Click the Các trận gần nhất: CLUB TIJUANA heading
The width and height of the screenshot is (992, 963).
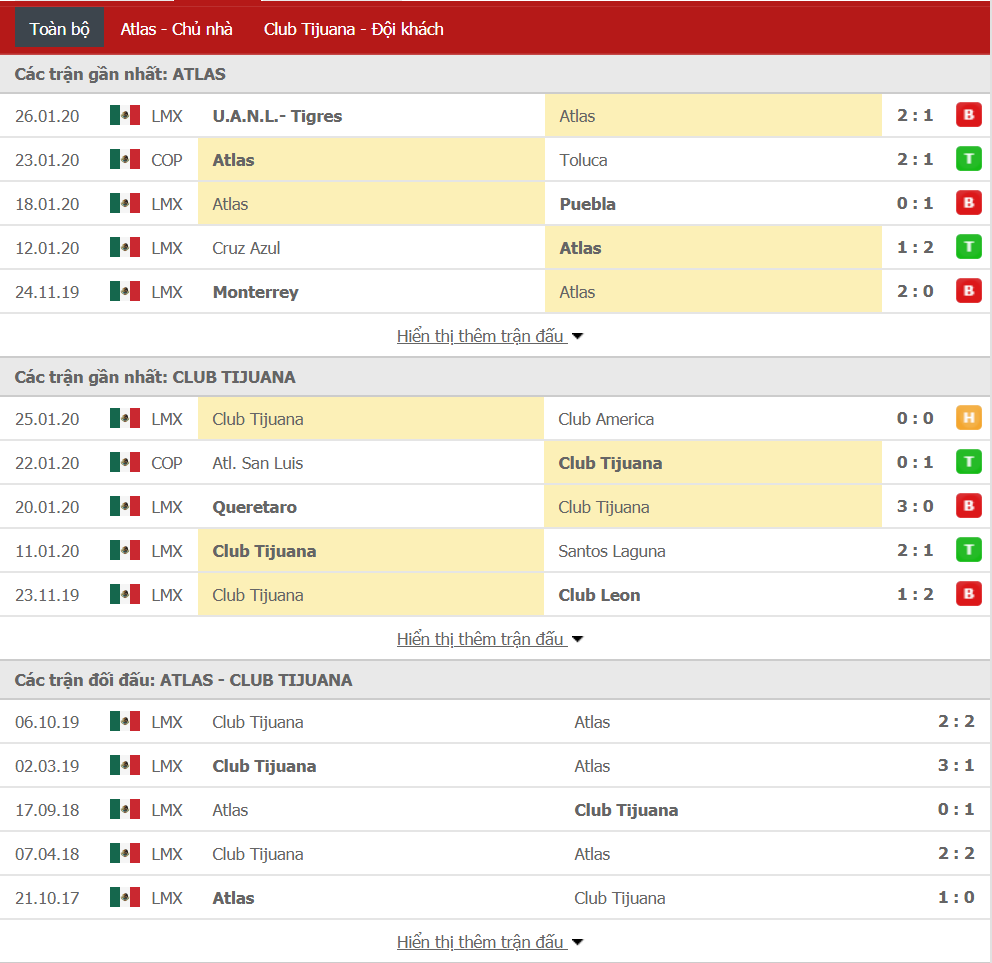click(x=155, y=377)
